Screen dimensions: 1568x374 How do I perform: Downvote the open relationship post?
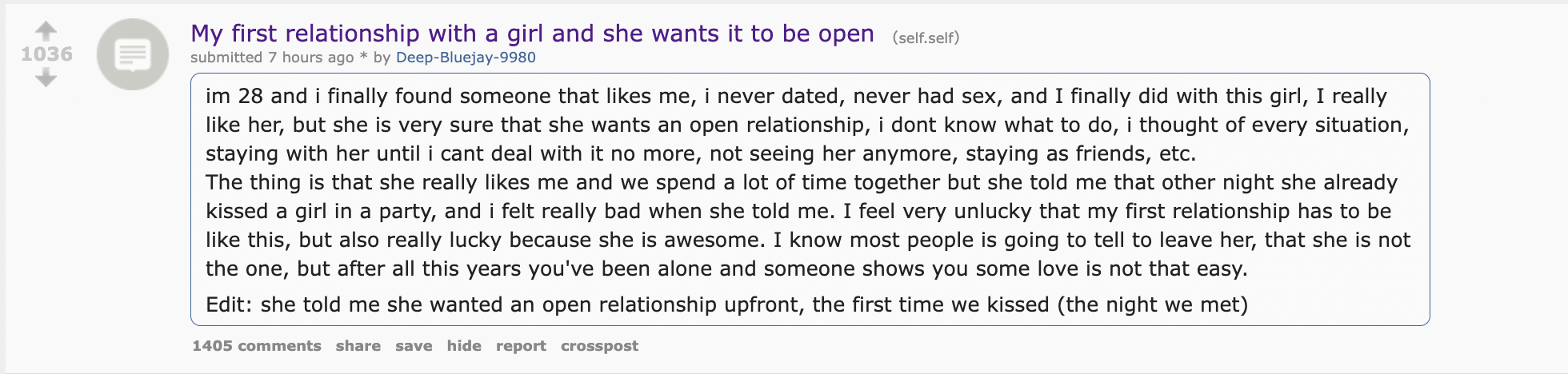46,78
